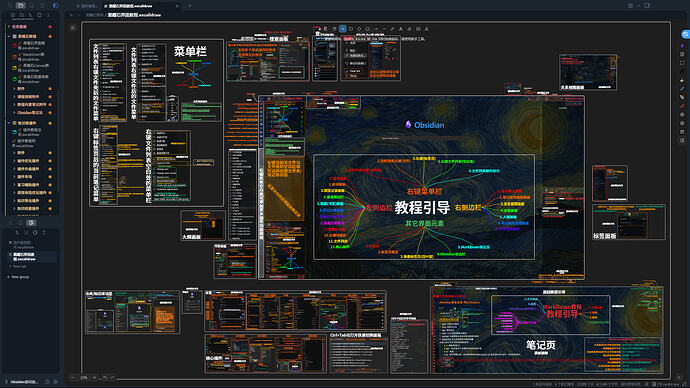Click the 标签面板 label on the canvas

click(x=604, y=236)
